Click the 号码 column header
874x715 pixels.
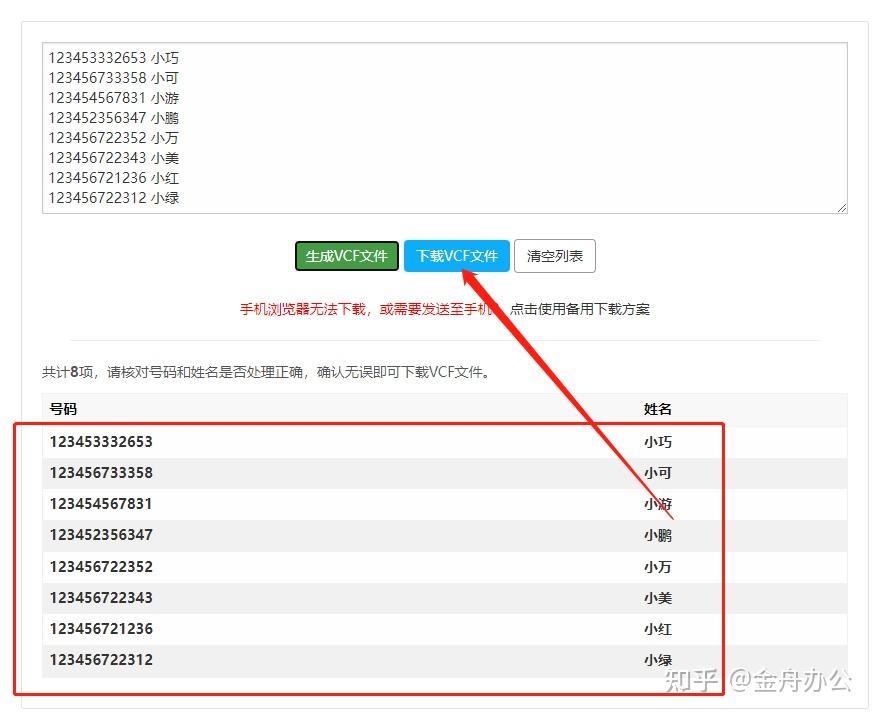[x=62, y=408]
